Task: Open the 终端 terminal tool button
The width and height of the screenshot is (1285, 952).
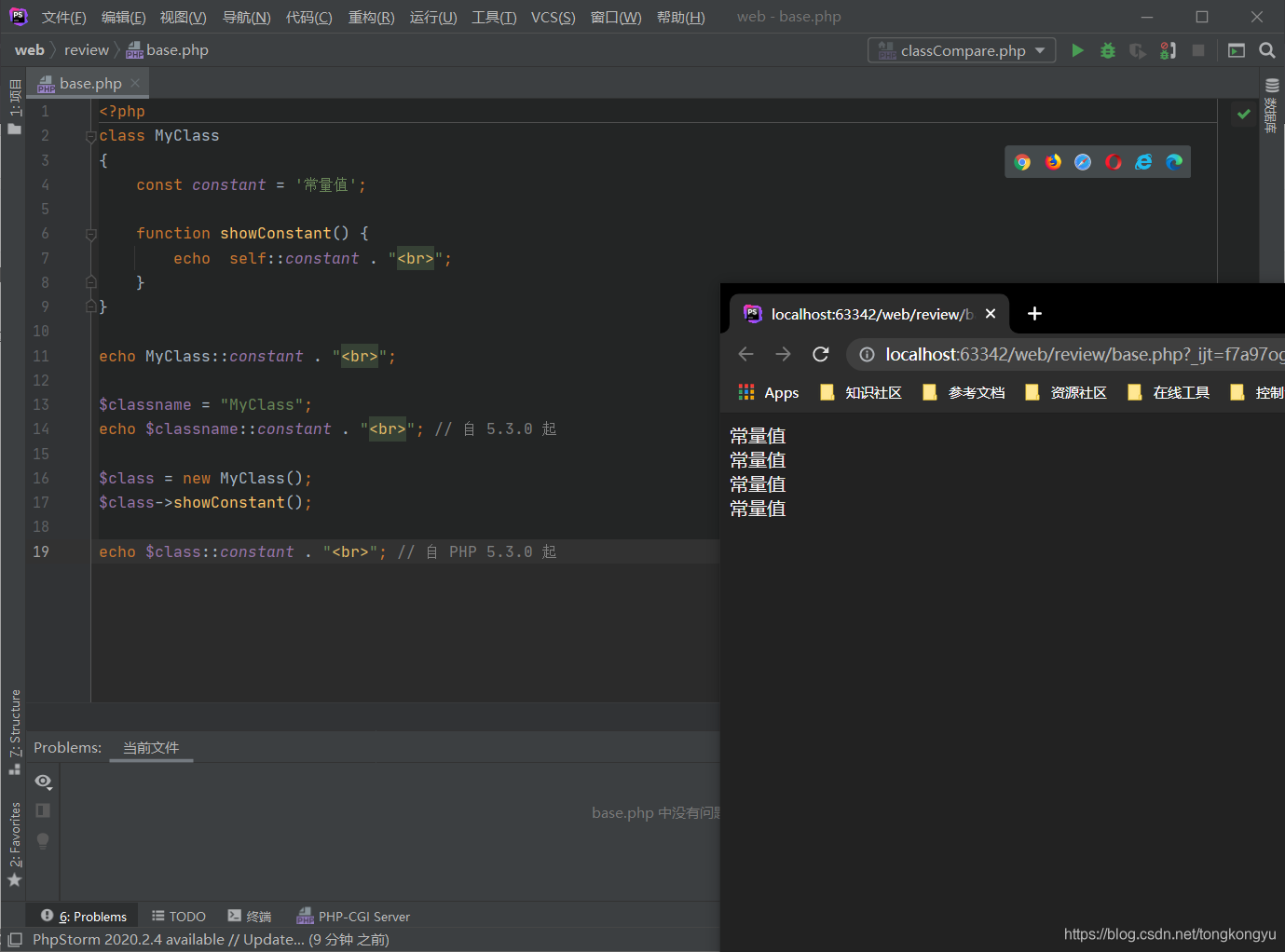Action: [250, 917]
